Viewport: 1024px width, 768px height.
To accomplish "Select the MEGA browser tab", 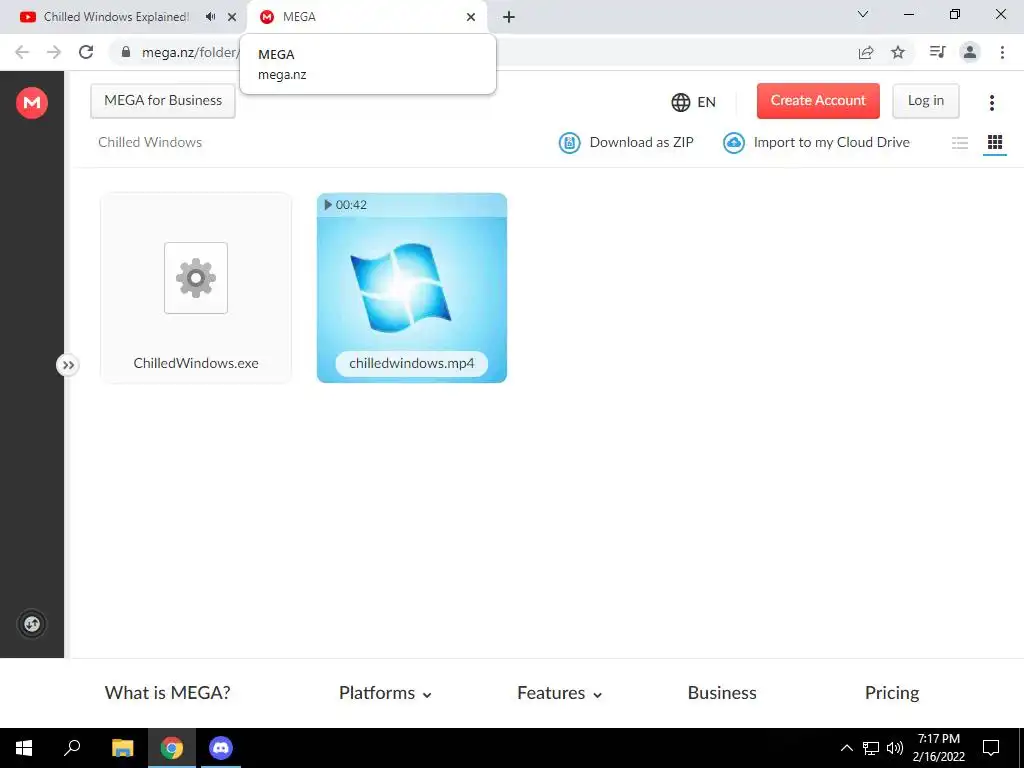I will (366, 17).
